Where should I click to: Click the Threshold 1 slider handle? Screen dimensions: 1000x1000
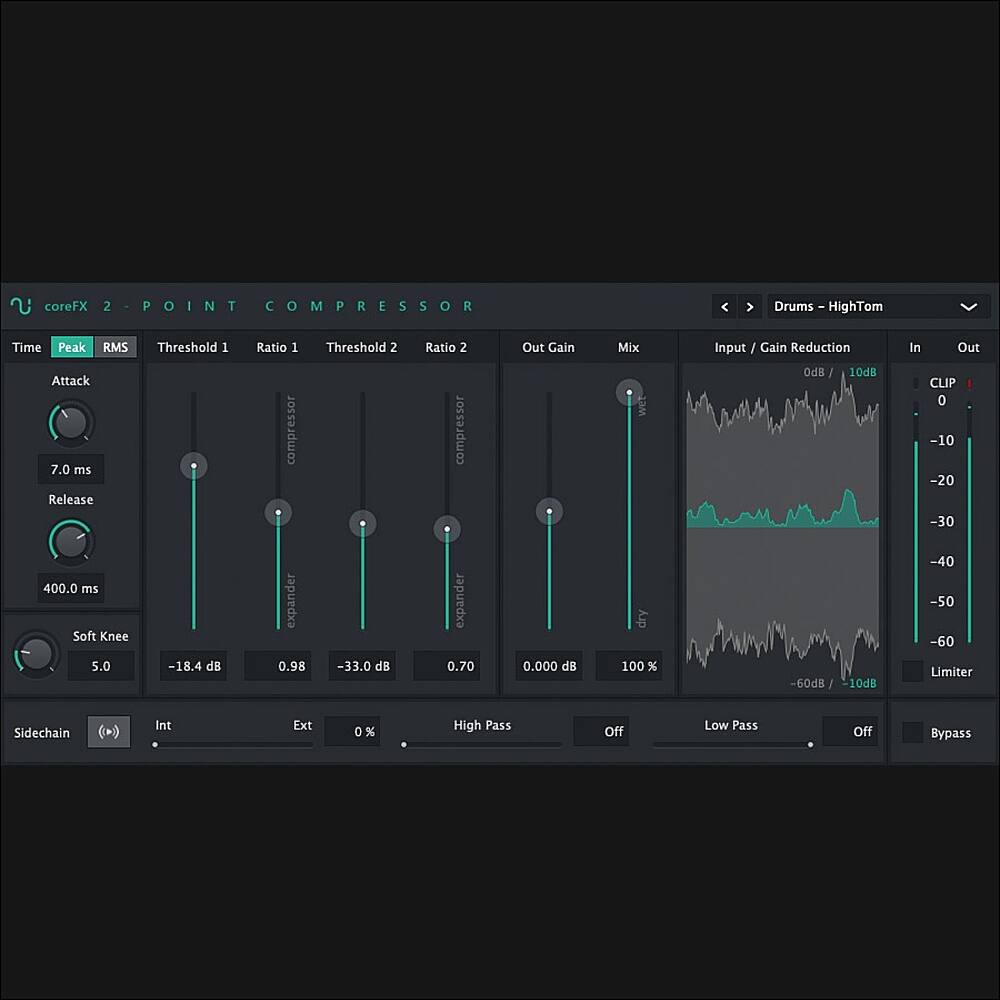(194, 465)
